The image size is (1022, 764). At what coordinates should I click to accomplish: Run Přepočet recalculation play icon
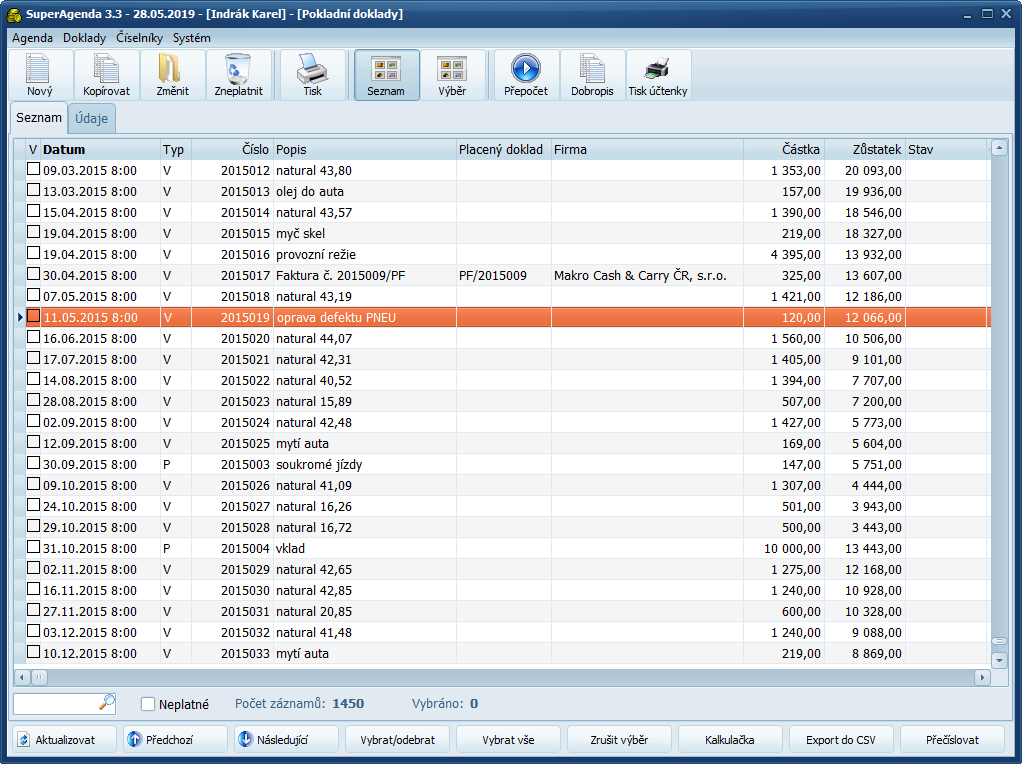point(526,75)
